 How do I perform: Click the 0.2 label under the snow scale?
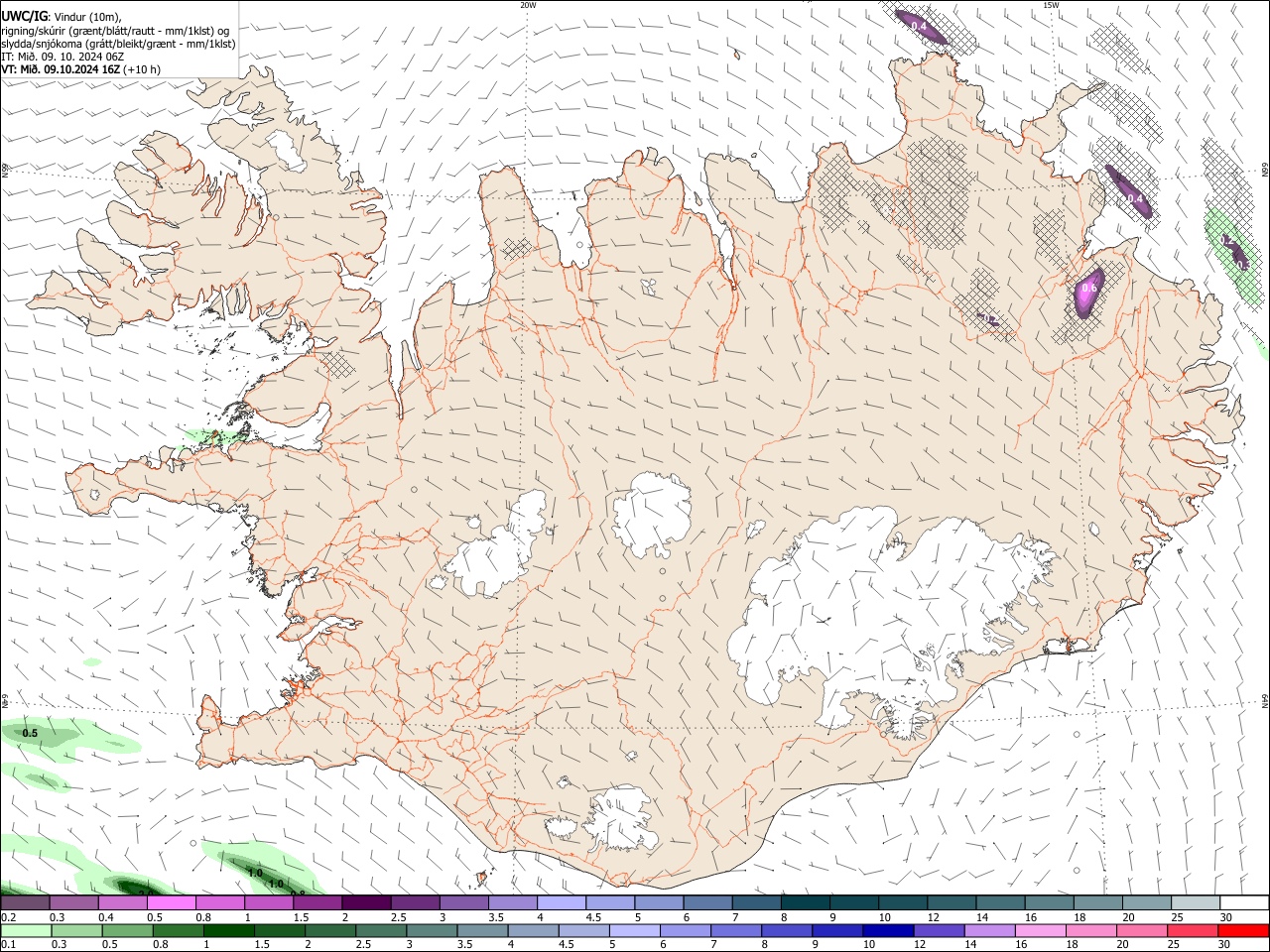click(x=7, y=917)
